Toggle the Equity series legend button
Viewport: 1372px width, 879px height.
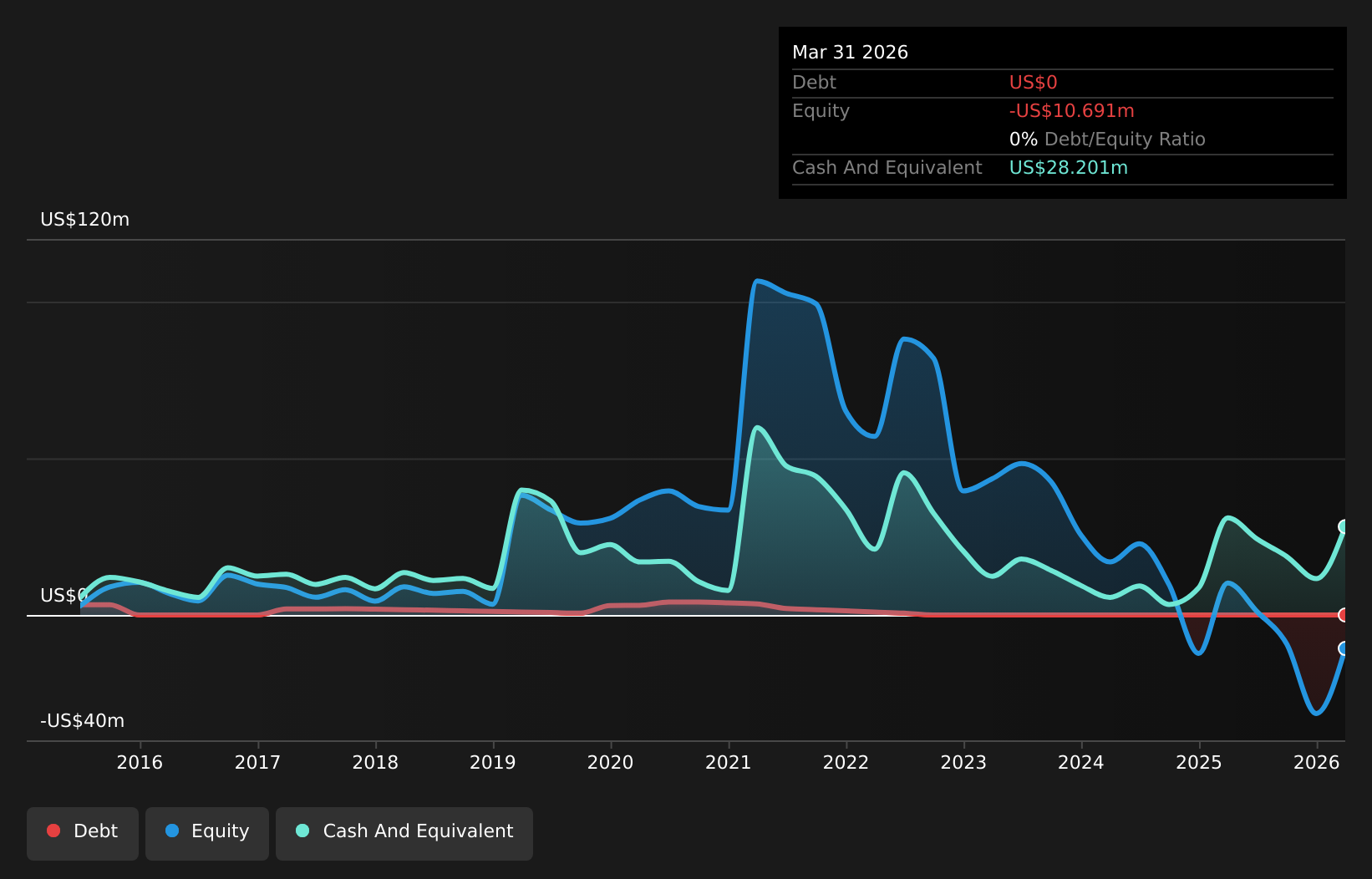[x=207, y=833]
